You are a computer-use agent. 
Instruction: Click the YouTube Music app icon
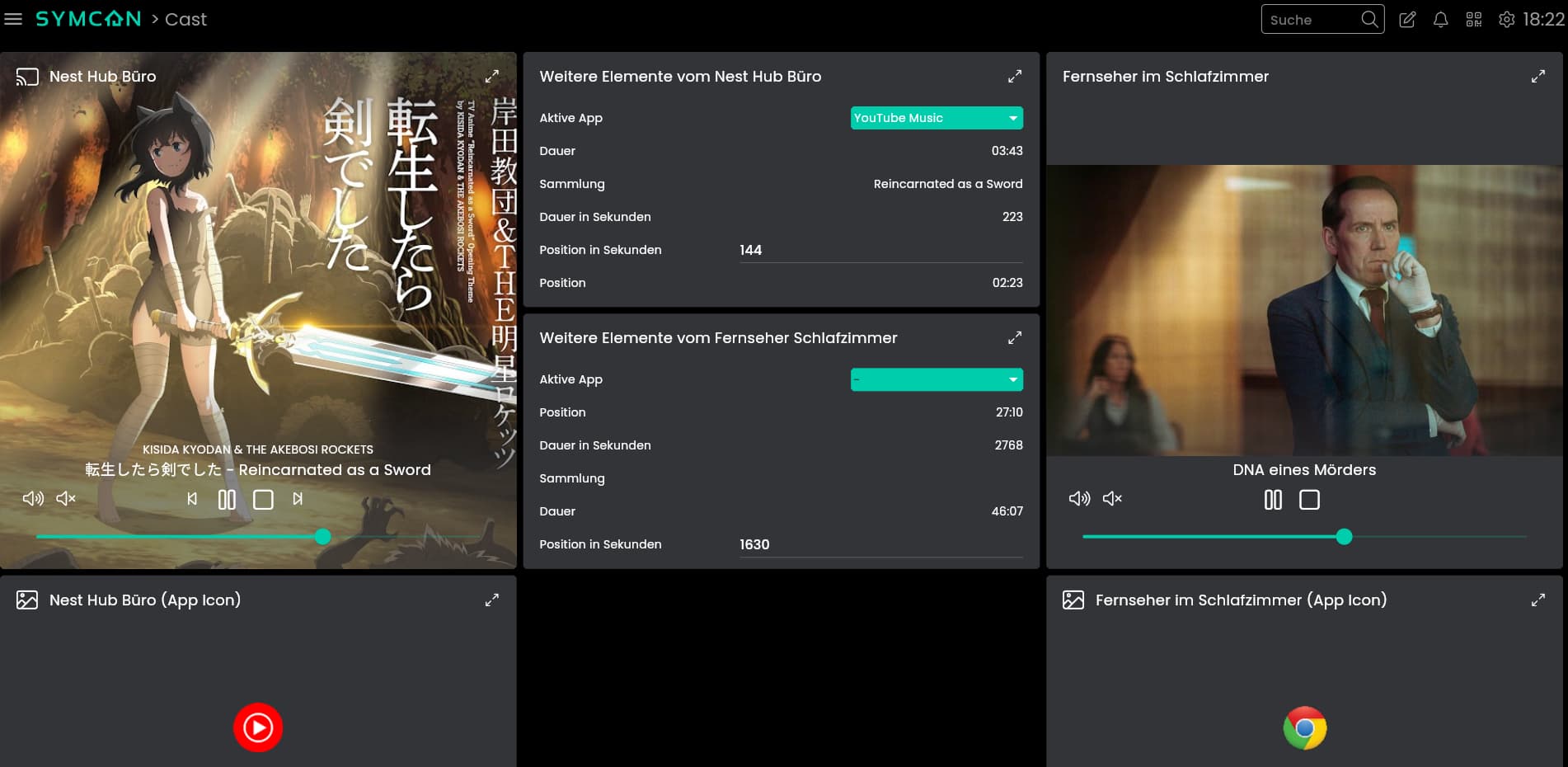coord(258,727)
